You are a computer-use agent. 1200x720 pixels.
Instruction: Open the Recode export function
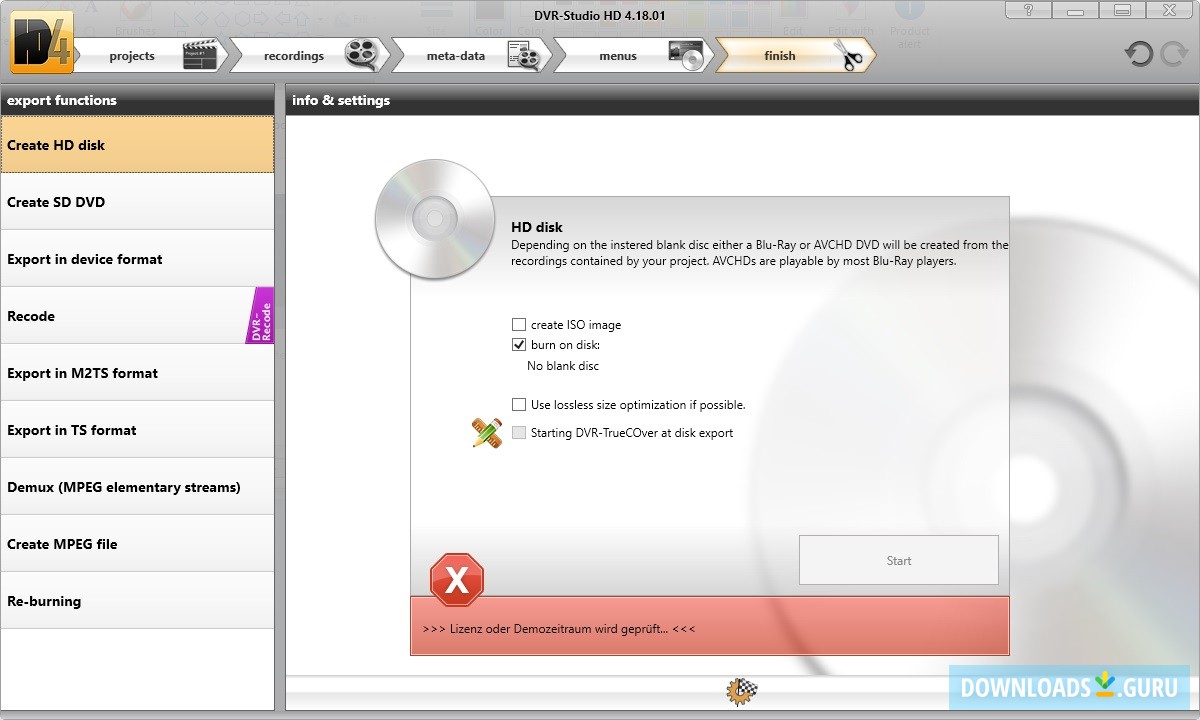coord(137,316)
